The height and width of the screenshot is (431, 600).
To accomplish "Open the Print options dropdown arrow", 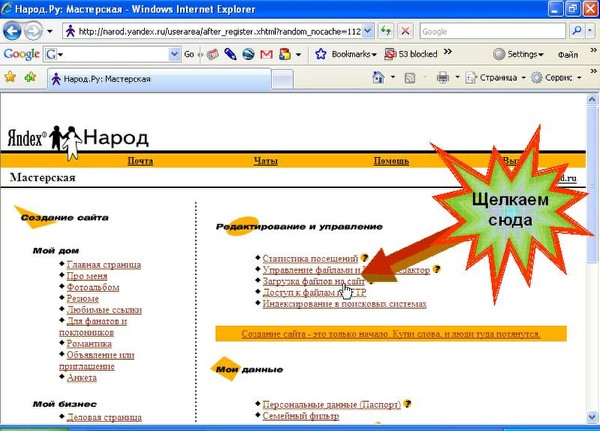I will (x=457, y=78).
